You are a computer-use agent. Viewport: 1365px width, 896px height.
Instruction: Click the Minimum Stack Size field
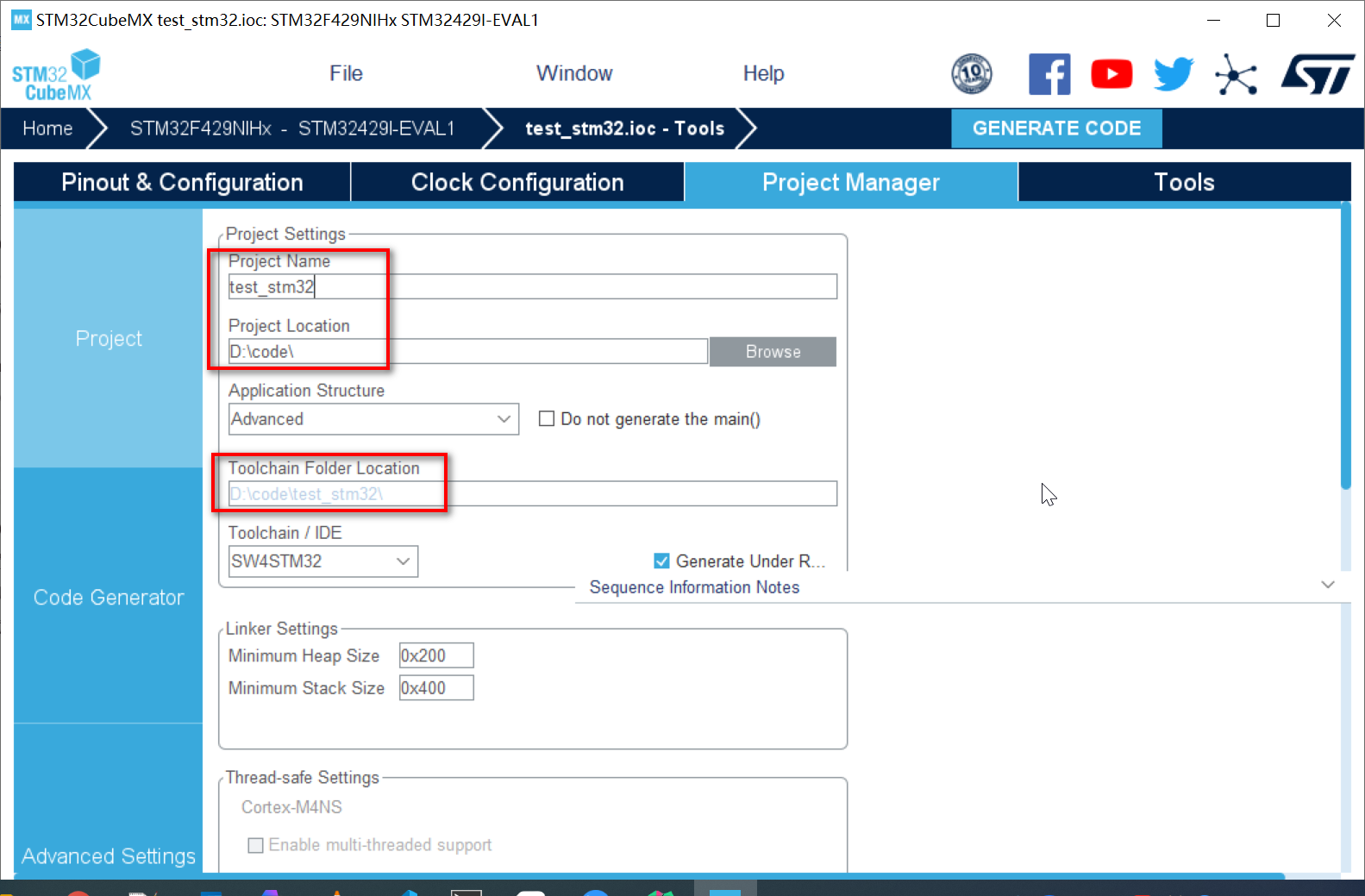pyautogui.click(x=435, y=687)
